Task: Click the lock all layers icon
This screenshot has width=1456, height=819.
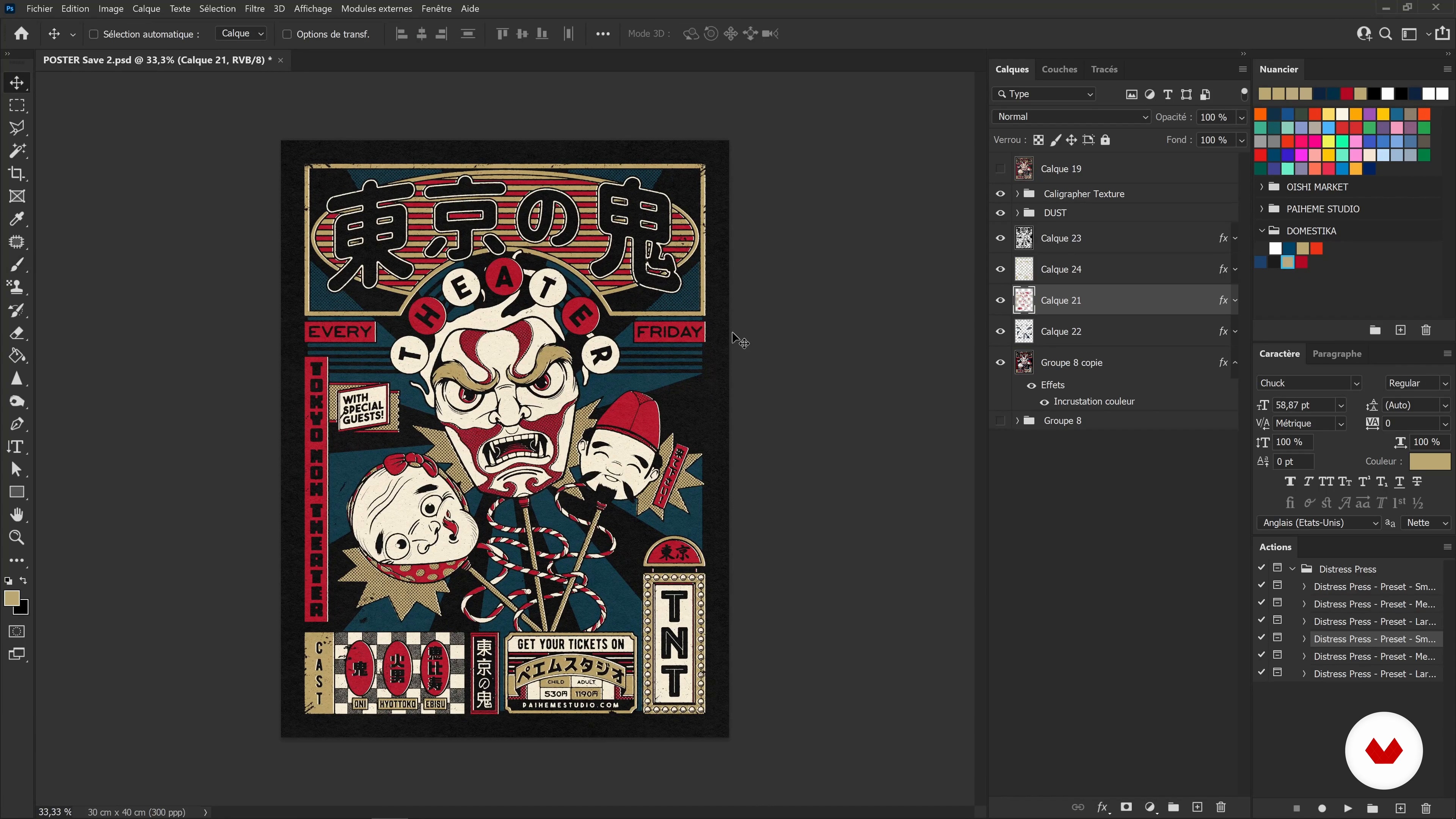Action: click(1105, 140)
